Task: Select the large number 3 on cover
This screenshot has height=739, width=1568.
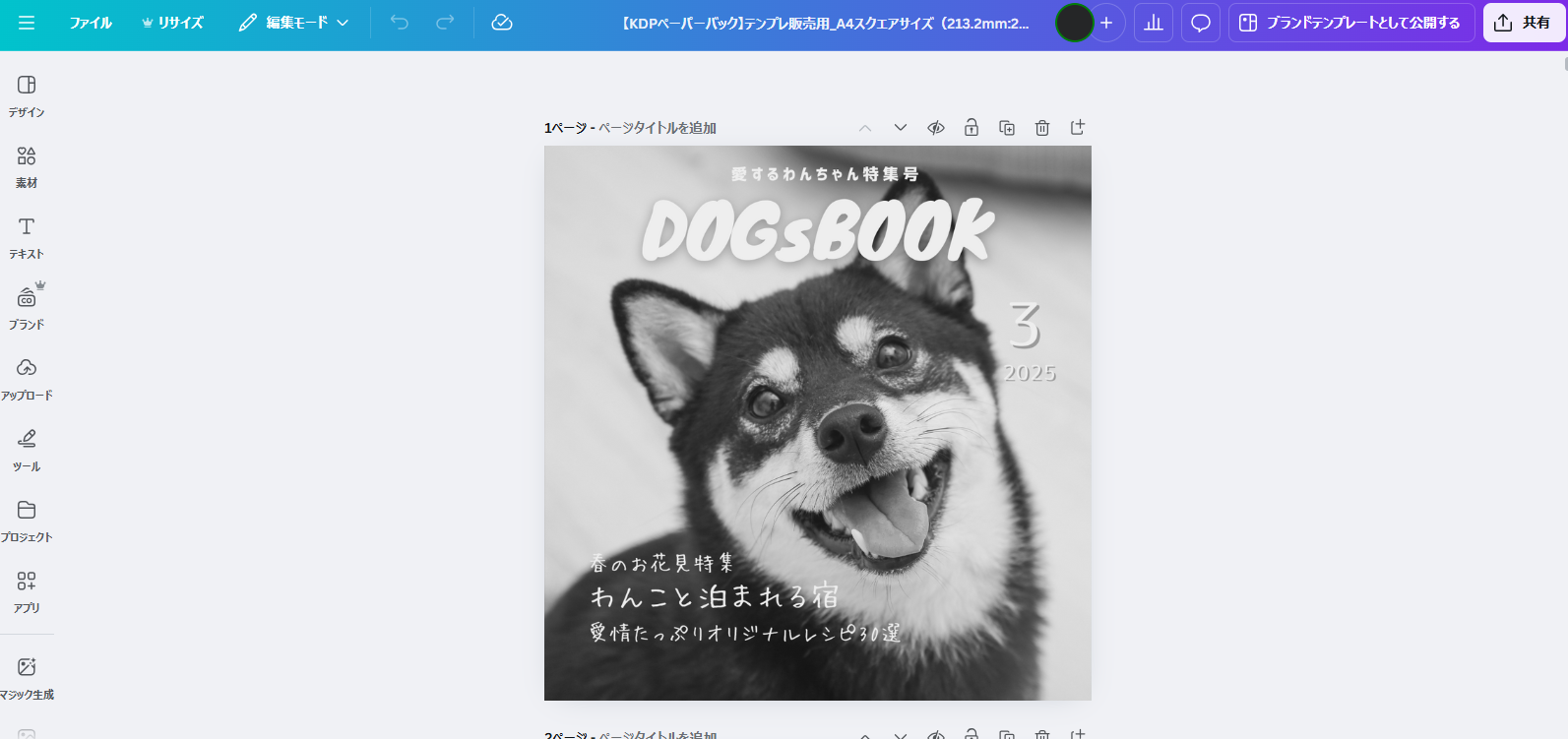Action: click(x=1025, y=326)
